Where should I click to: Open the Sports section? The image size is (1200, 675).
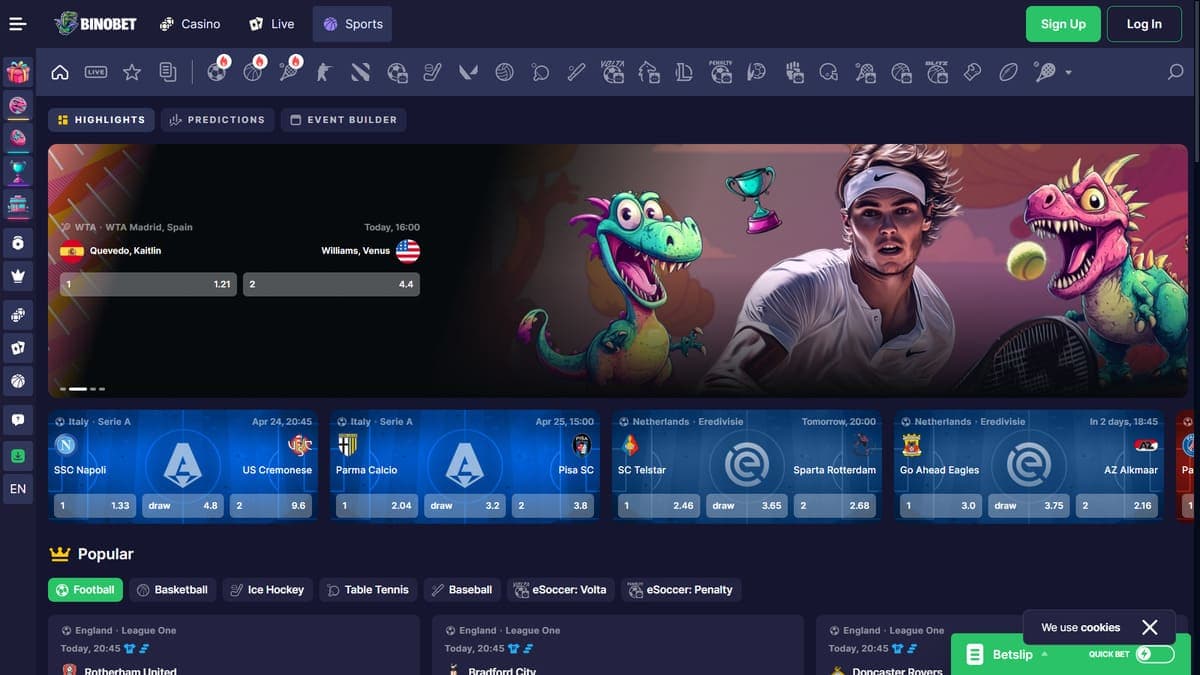click(x=352, y=24)
